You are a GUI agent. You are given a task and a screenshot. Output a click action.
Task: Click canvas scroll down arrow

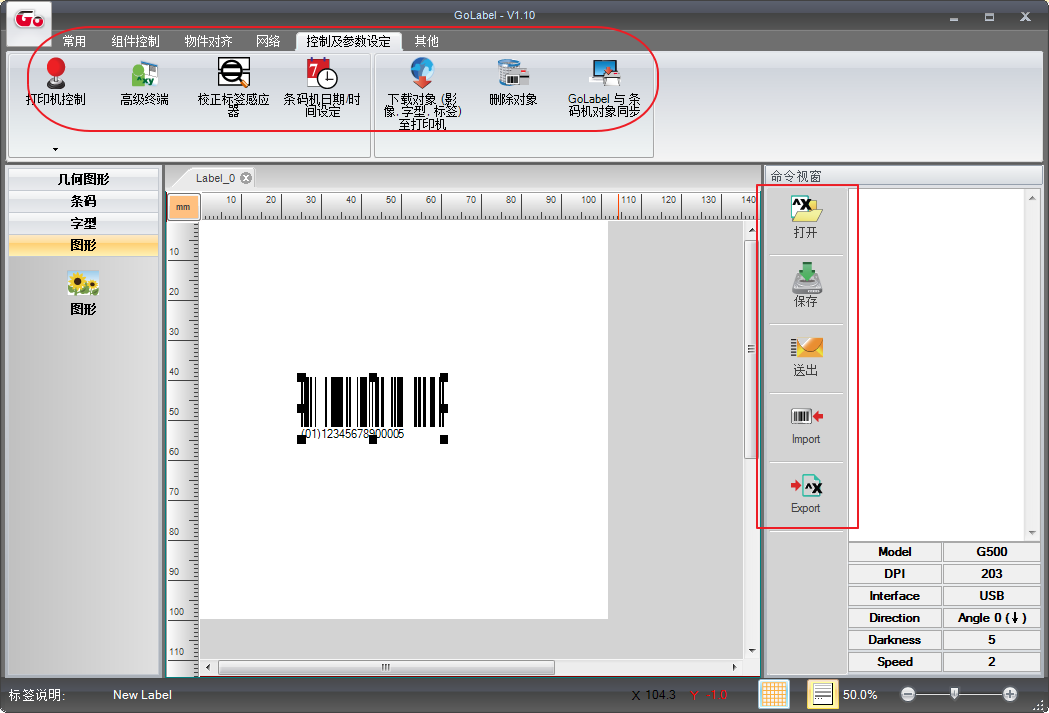pyautogui.click(x=752, y=651)
